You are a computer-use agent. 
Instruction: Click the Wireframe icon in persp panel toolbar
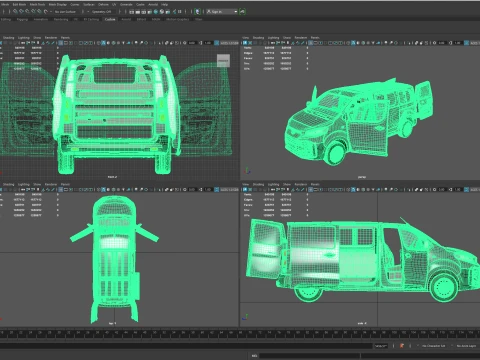(348, 43)
